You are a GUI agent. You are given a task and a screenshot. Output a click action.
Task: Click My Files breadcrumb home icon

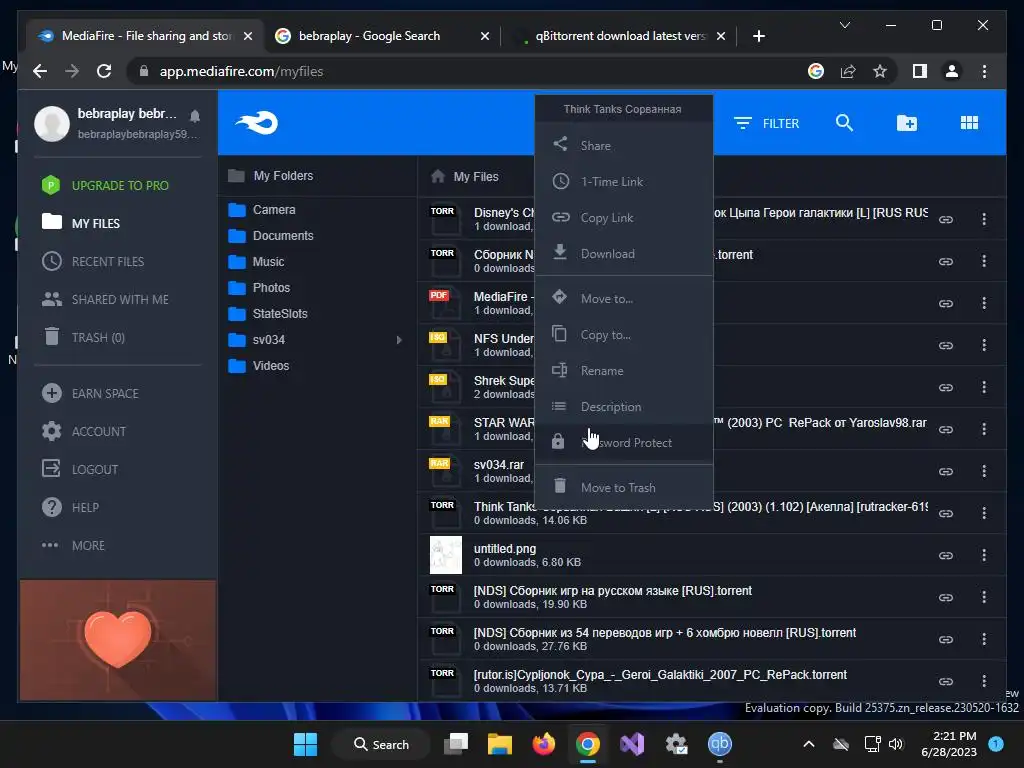point(438,176)
